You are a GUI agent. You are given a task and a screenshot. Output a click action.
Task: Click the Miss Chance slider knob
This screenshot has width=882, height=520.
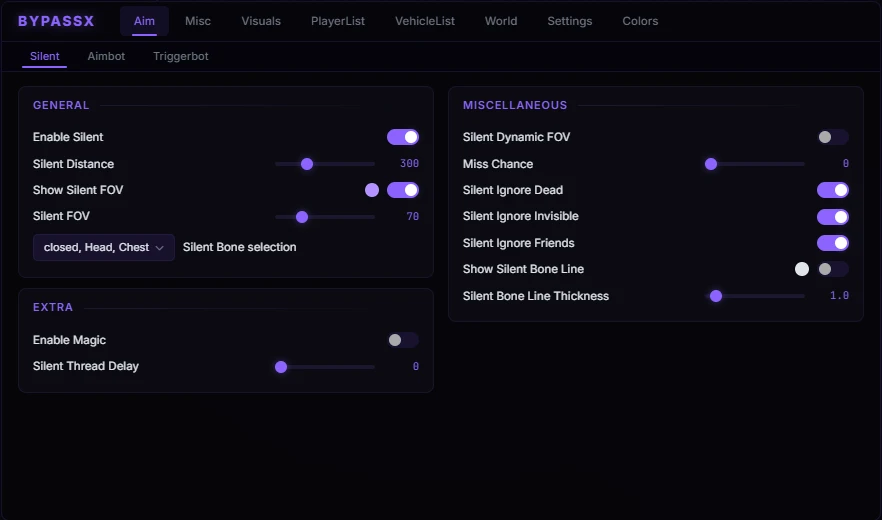tap(711, 164)
